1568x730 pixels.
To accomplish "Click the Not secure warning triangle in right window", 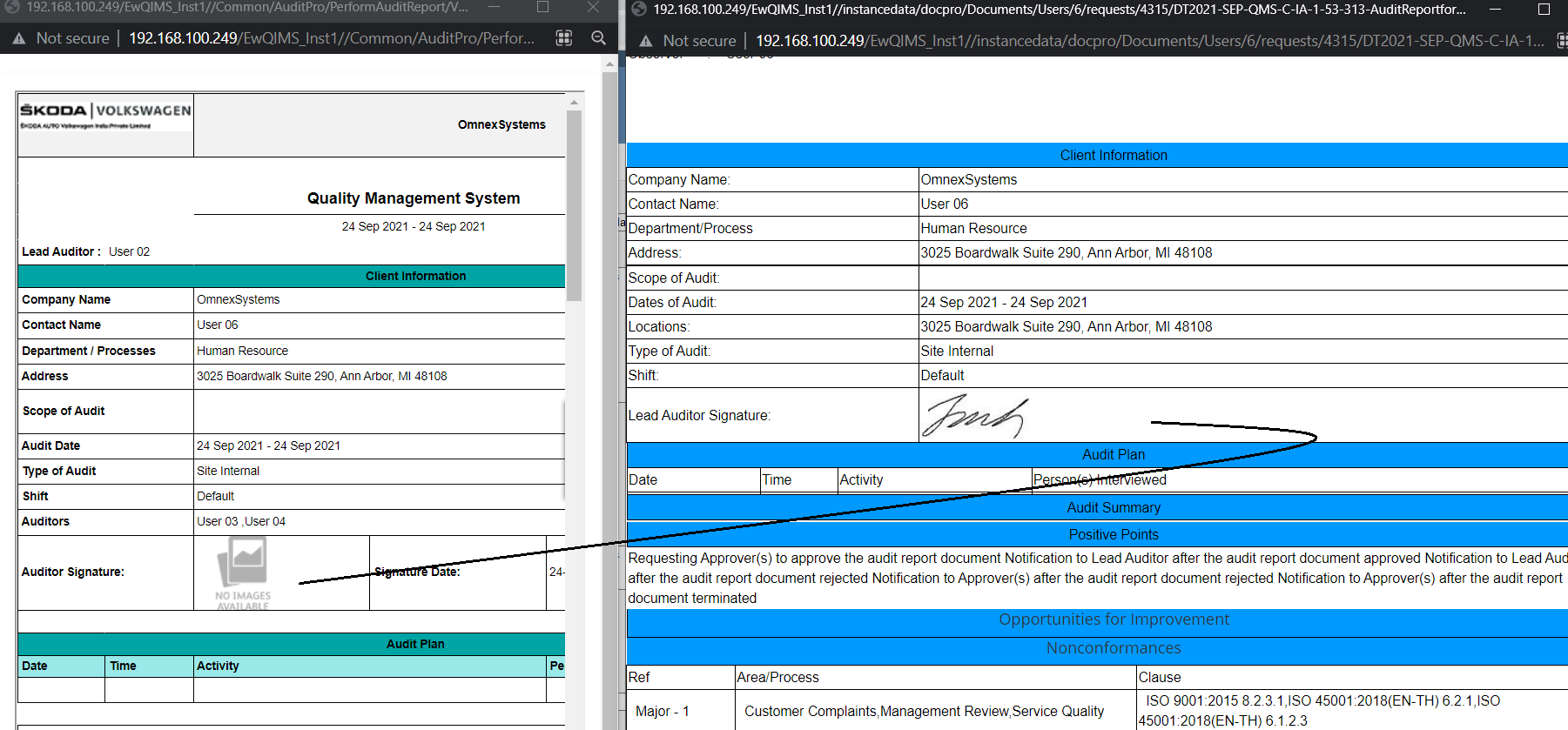I will pos(645,41).
